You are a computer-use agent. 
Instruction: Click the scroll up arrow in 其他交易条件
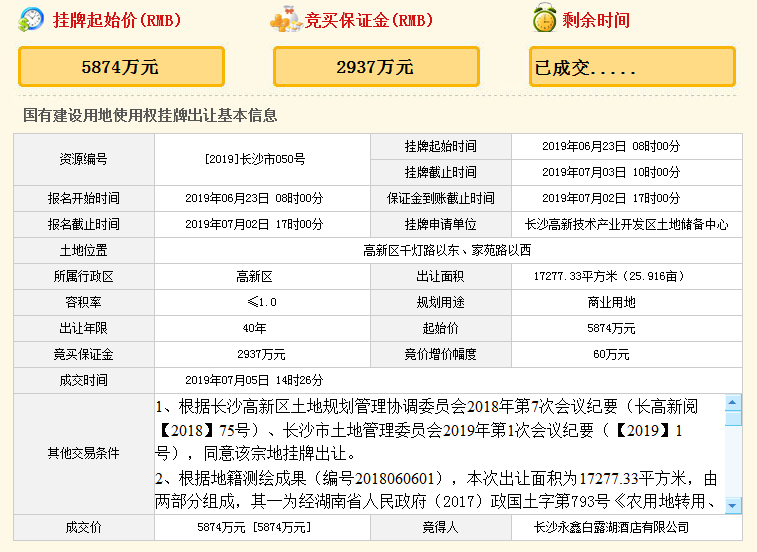tap(733, 403)
